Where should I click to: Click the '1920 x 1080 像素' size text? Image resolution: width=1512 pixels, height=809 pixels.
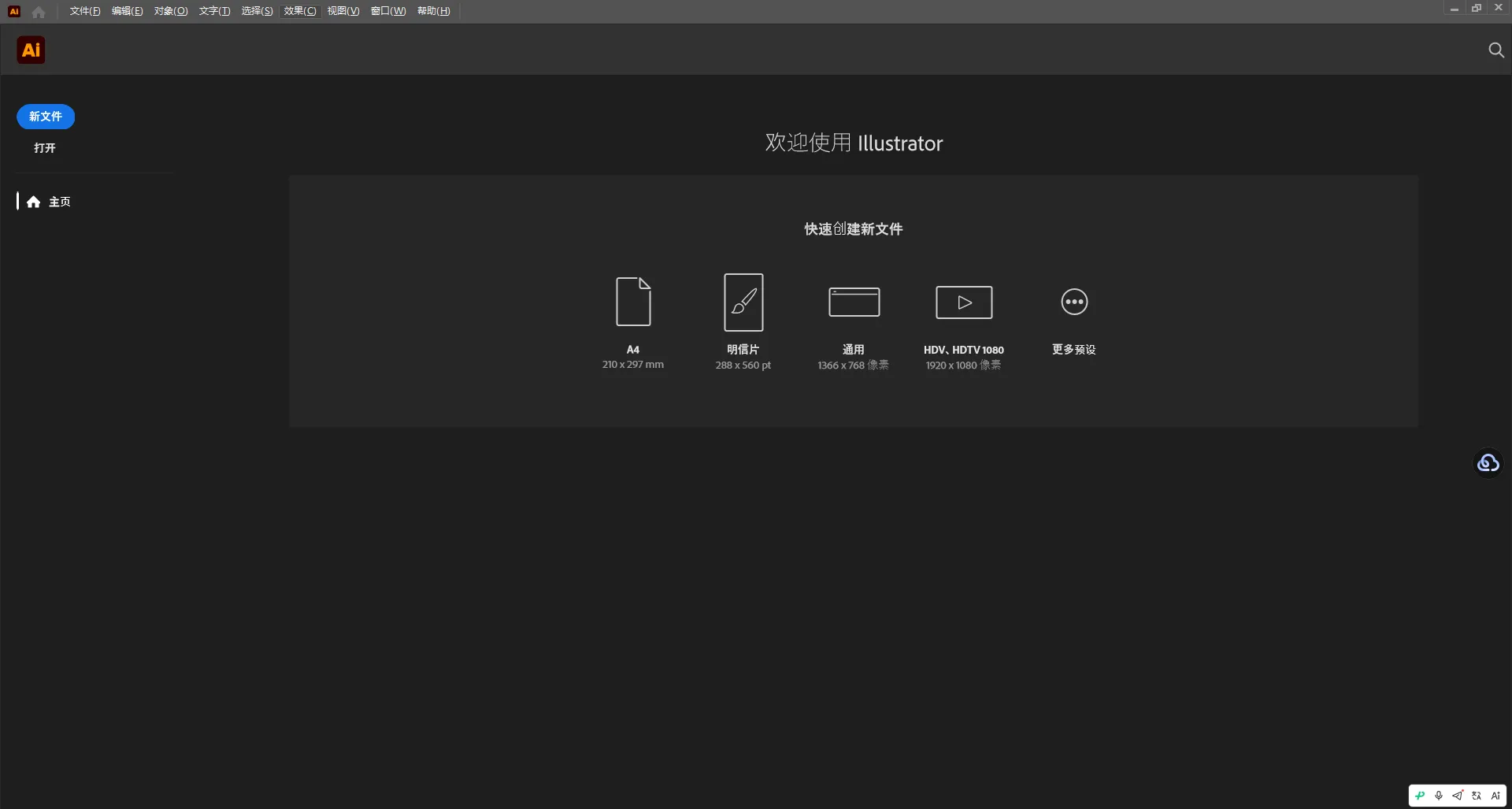[964, 366]
